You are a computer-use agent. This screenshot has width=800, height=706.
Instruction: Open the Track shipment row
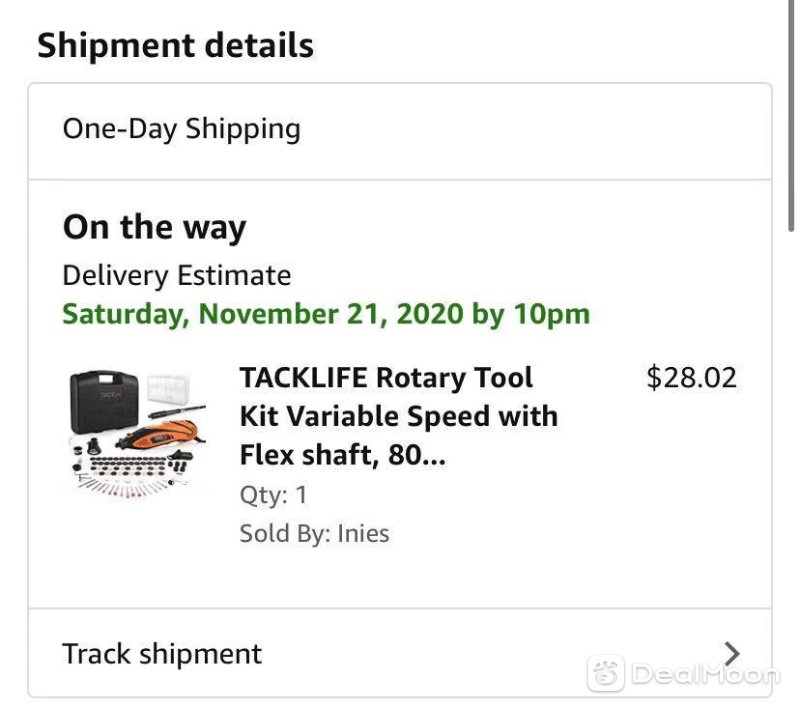coord(400,652)
